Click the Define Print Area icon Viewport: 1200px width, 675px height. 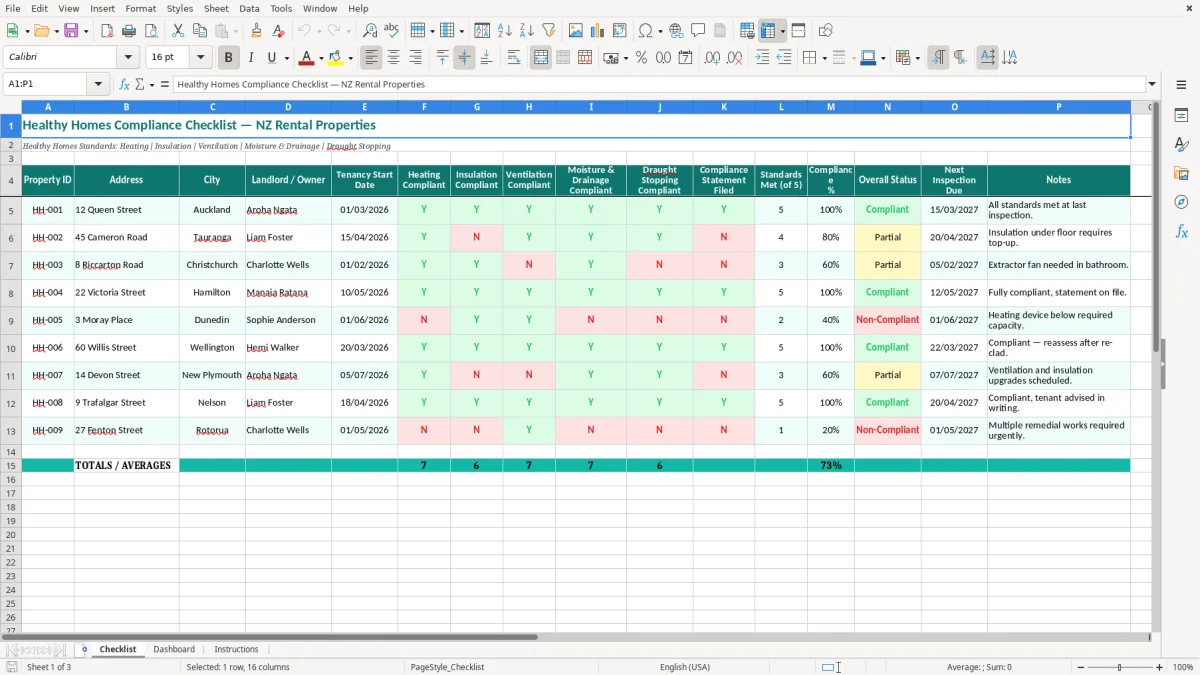pyautogui.click(x=747, y=31)
